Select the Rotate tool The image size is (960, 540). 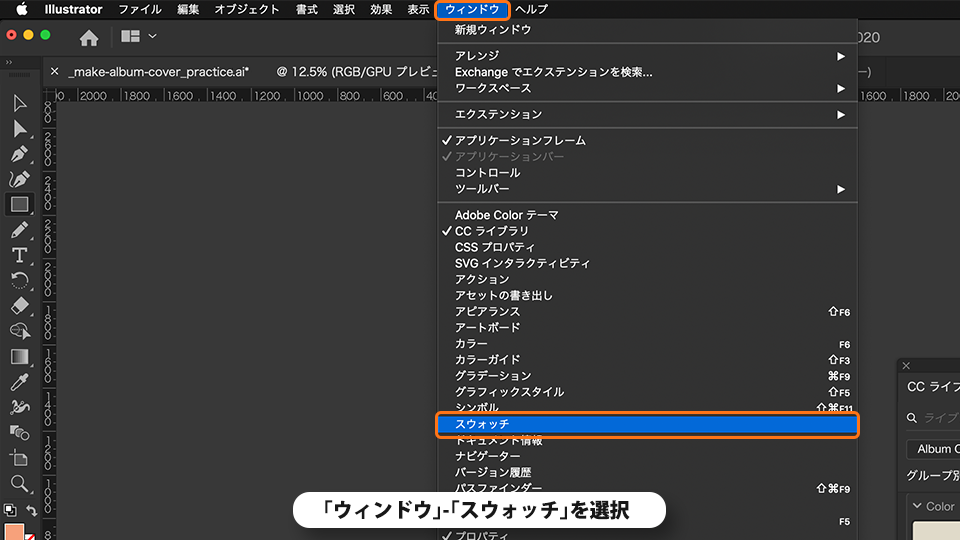tap(19, 280)
